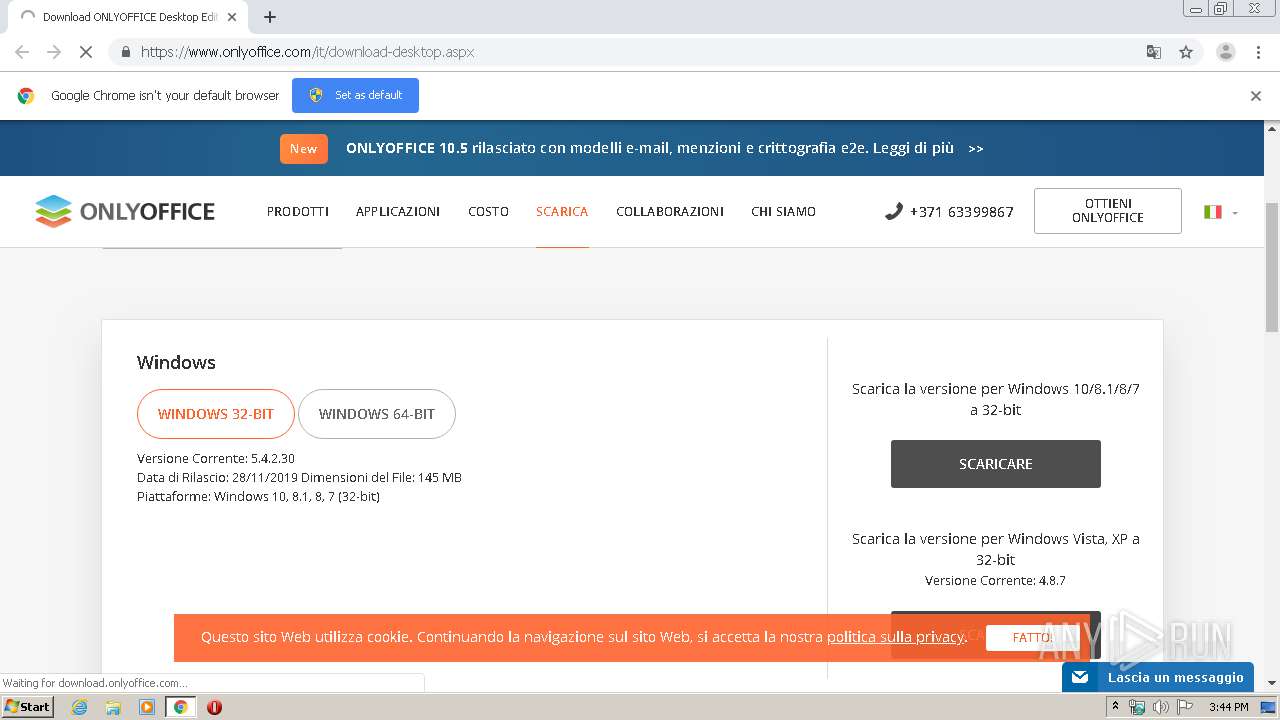The image size is (1280, 720).
Task: Bookmark this page with the star icon
Action: [x=1186, y=52]
